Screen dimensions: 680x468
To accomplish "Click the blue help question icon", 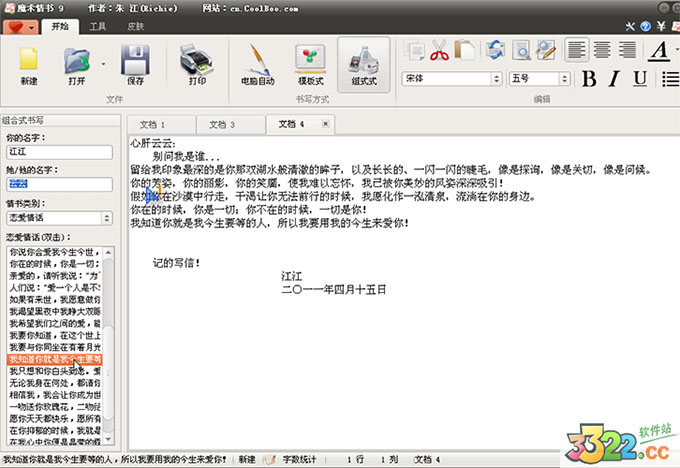I will (646, 27).
